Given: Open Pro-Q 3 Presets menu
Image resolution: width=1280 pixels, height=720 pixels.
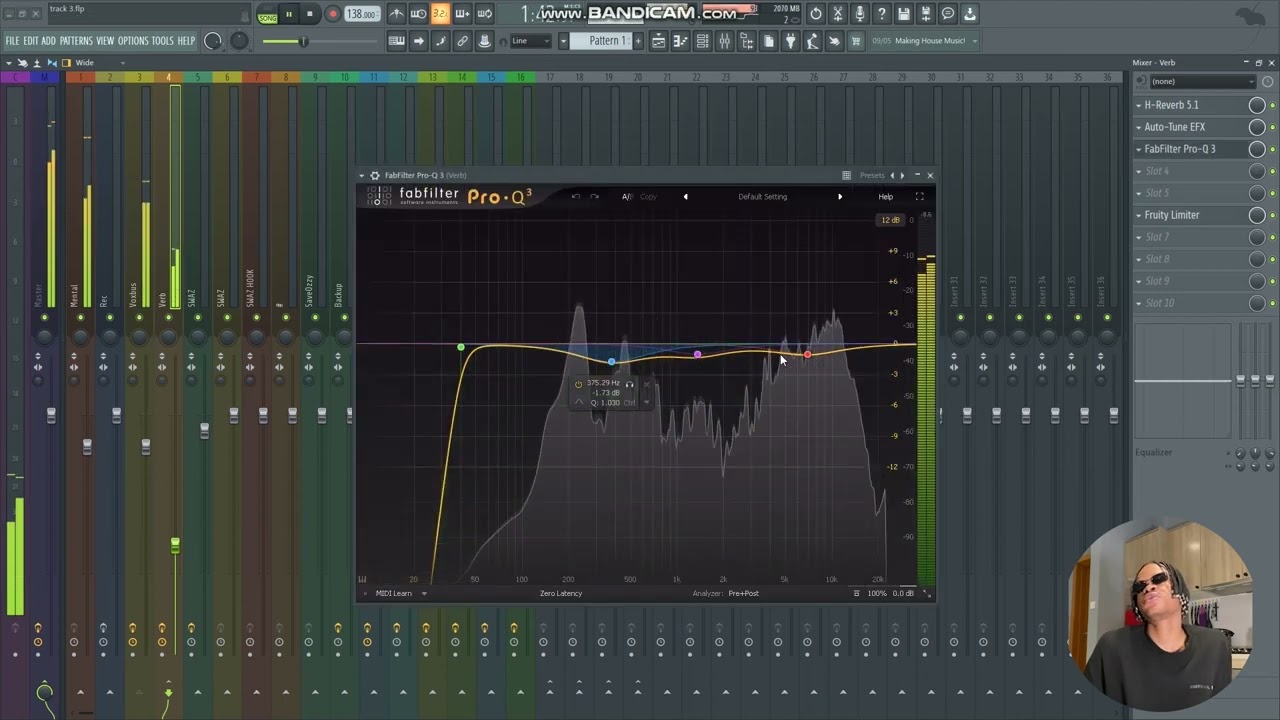Looking at the screenshot, I should pyautogui.click(x=872, y=176).
